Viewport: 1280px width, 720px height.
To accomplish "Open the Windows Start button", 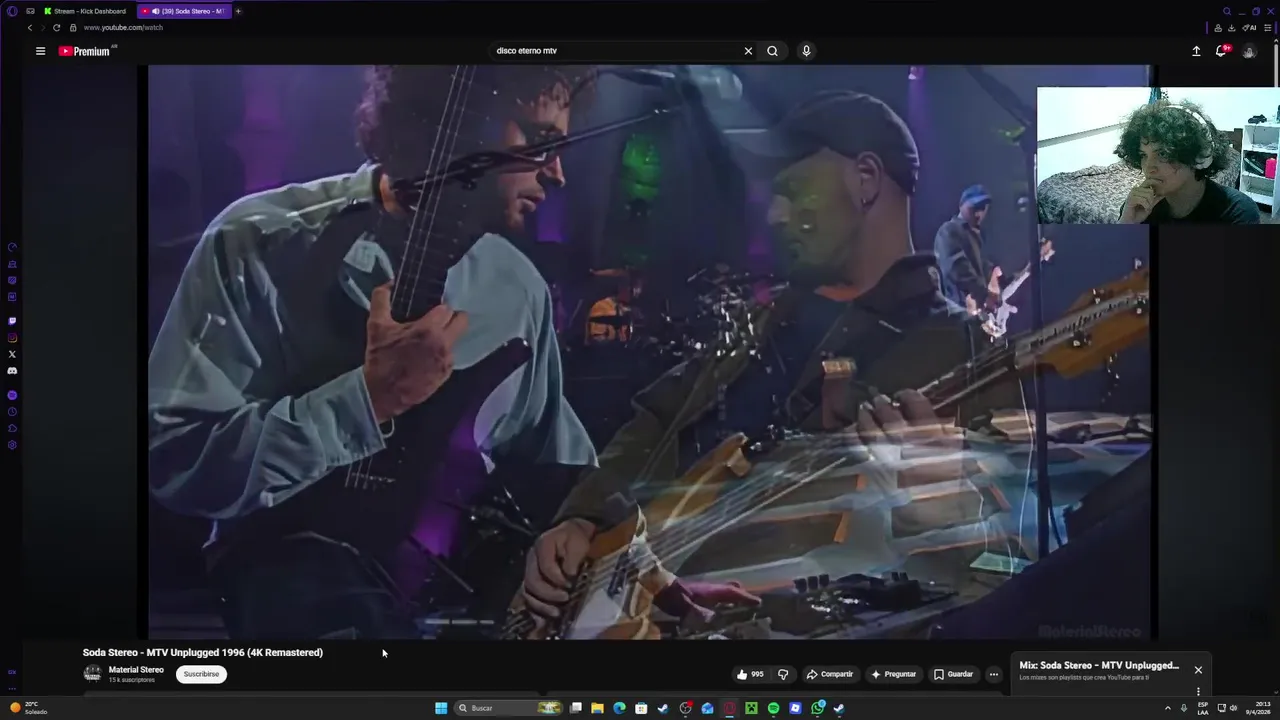I will coord(441,708).
